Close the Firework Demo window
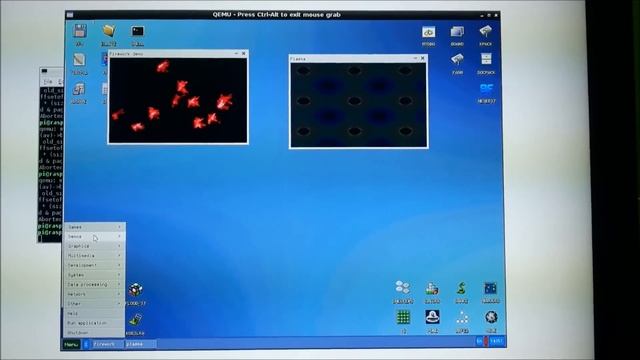This screenshot has height=360, width=640. tap(244, 53)
